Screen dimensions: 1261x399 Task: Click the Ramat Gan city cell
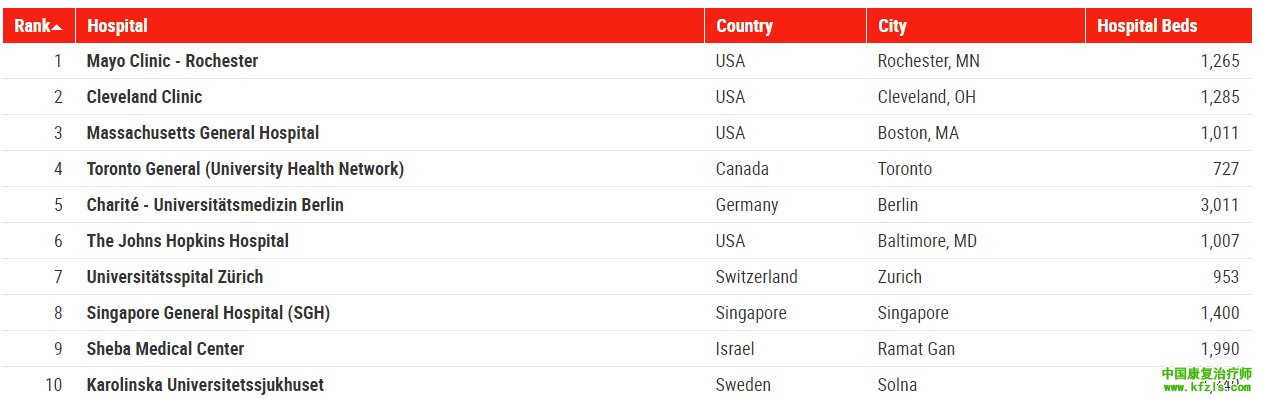(916, 349)
